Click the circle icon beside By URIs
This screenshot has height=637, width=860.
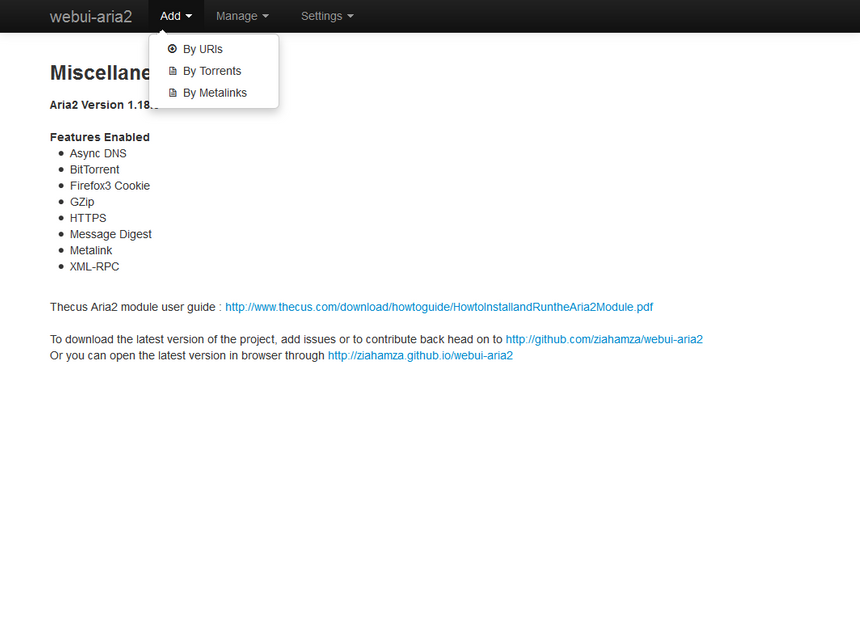point(172,49)
